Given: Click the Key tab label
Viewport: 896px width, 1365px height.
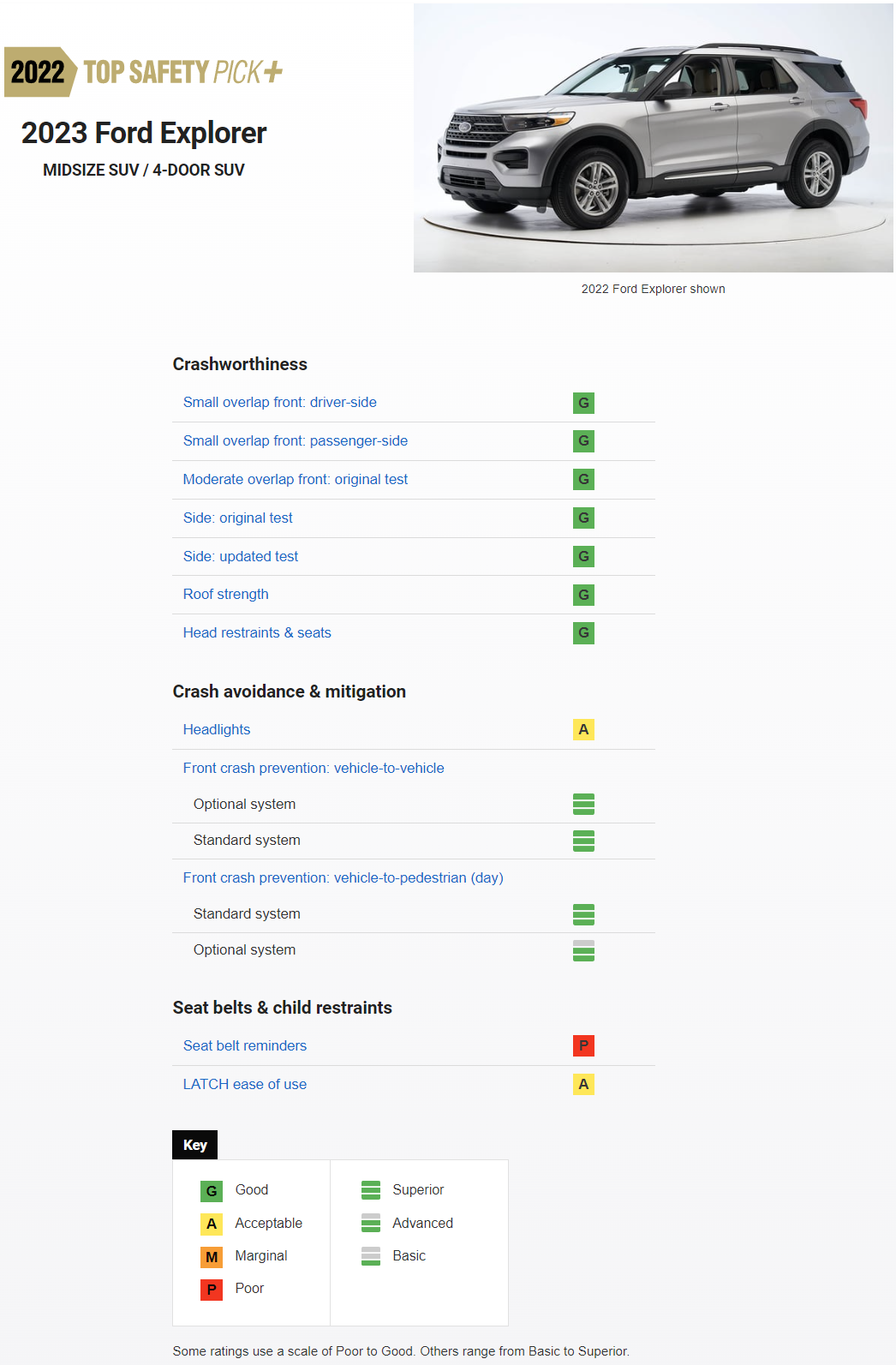Looking at the screenshot, I should coord(195,1145).
